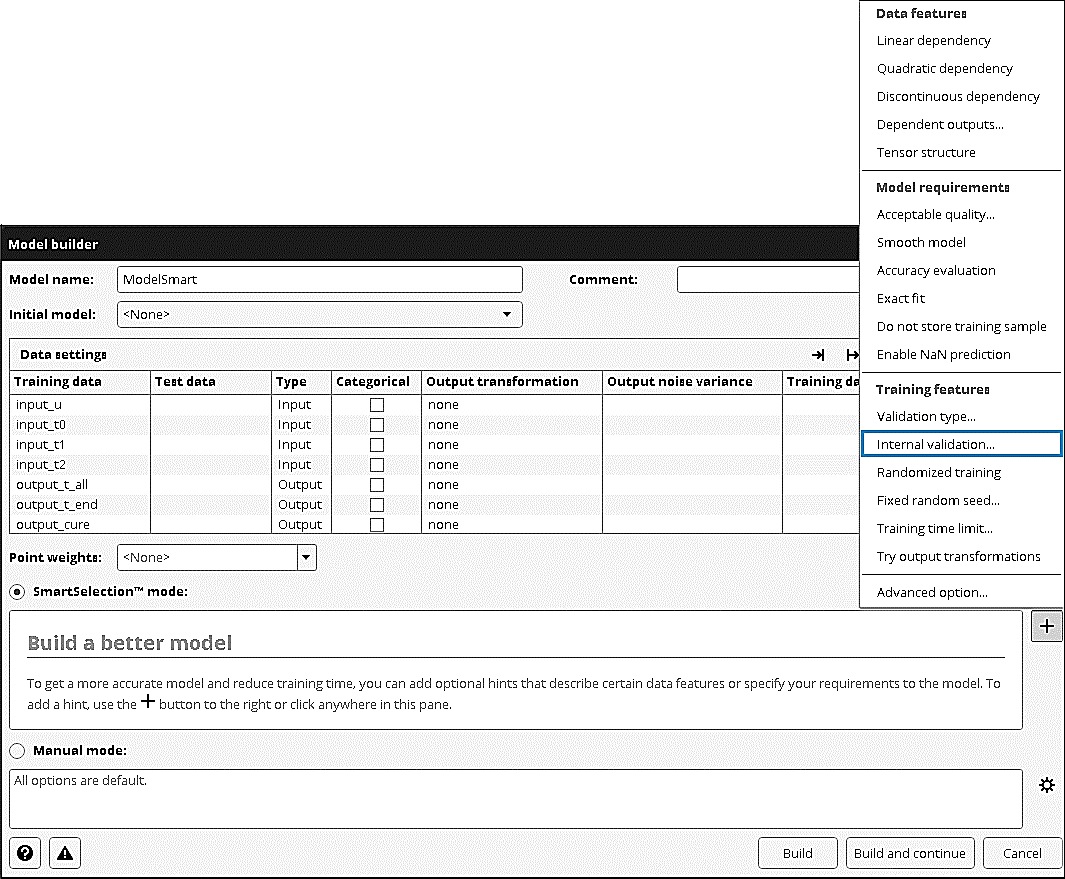Click the Training data column header

point(80,382)
